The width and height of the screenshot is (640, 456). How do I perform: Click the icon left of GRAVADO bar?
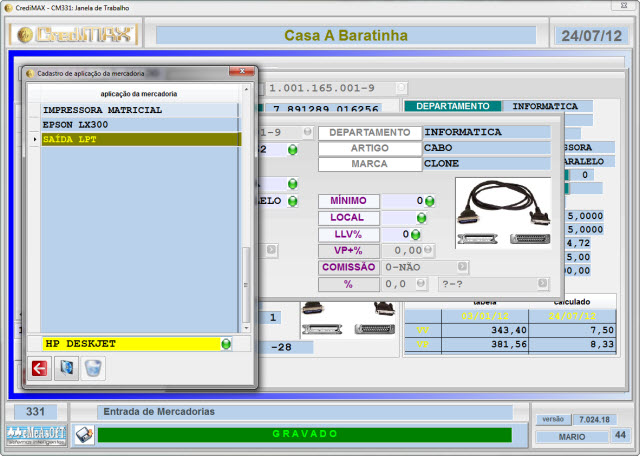click(x=84, y=434)
